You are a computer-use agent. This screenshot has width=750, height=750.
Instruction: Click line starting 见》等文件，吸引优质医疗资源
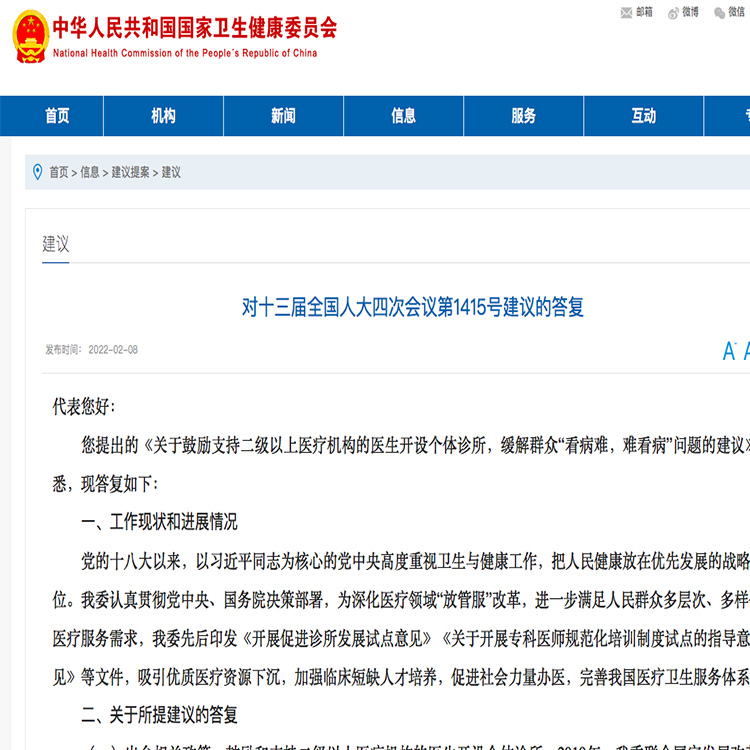coord(401,677)
